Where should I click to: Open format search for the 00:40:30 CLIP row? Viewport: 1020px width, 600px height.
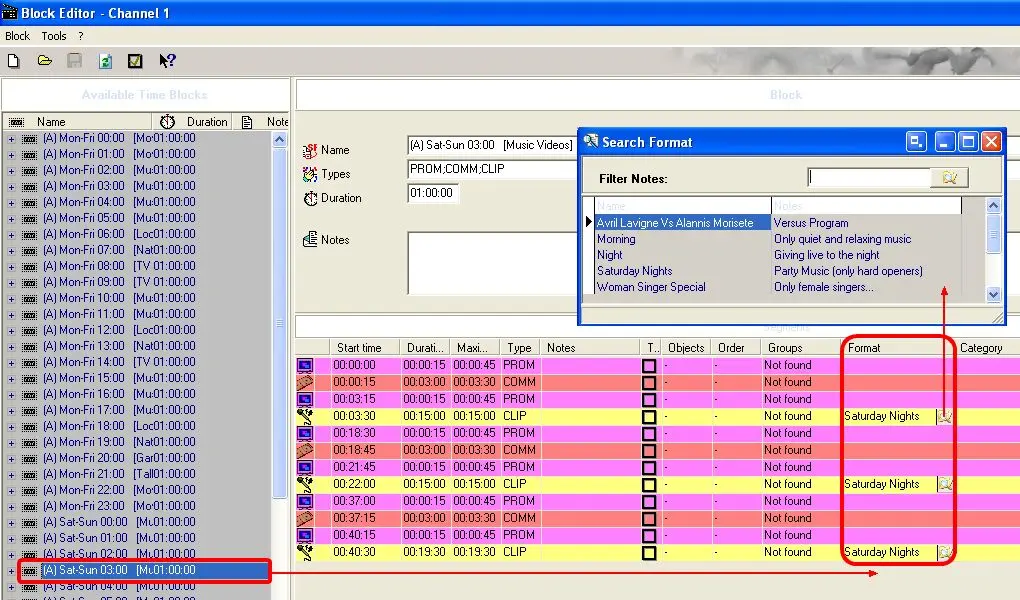click(944, 552)
